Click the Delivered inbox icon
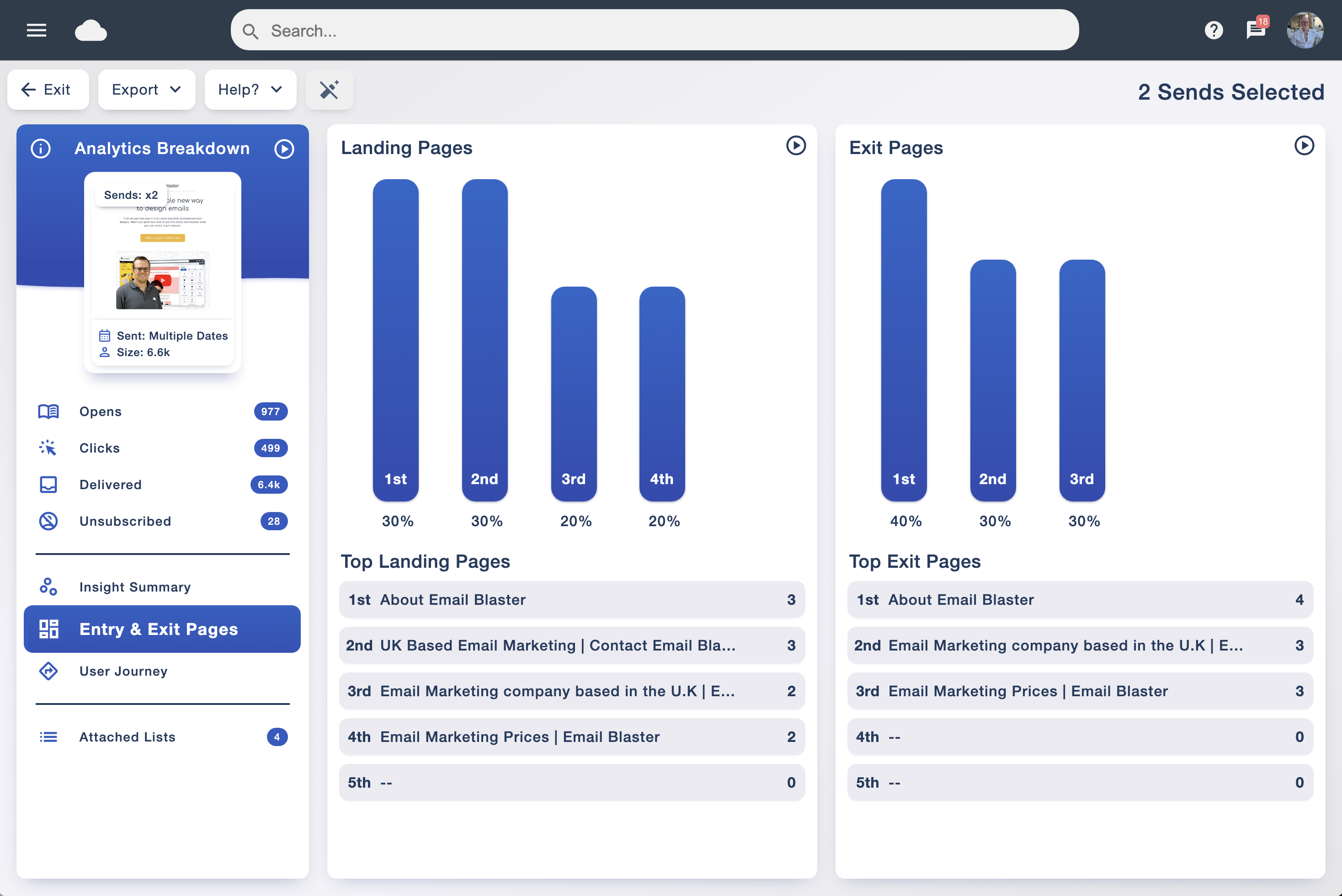The height and width of the screenshot is (896, 1342). pos(48,485)
